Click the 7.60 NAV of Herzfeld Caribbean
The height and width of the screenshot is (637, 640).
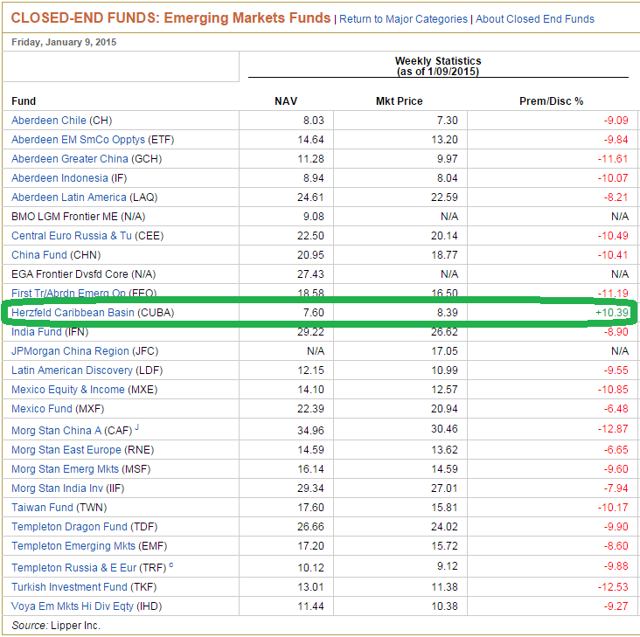pos(313,313)
